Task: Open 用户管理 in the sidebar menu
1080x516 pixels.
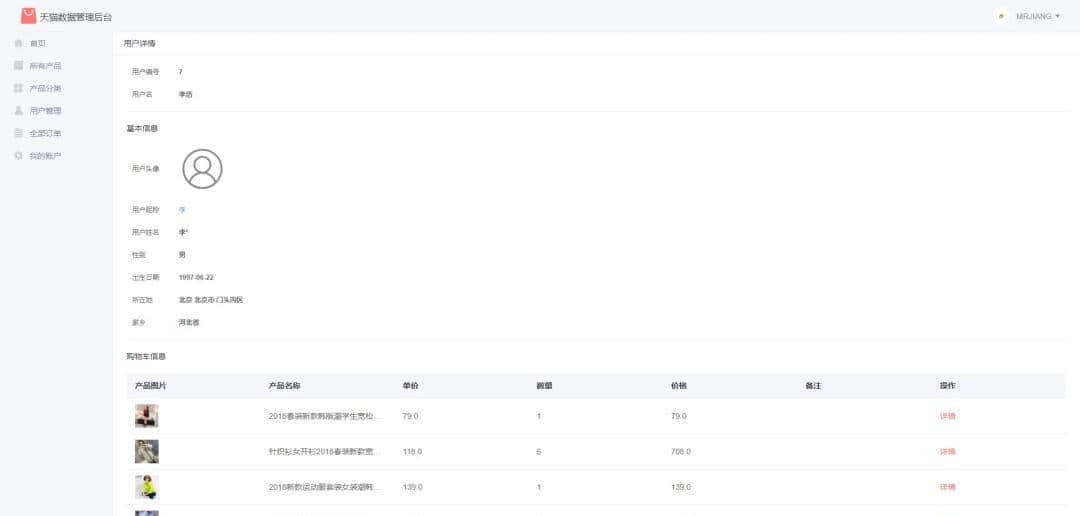Action: coord(45,111)
